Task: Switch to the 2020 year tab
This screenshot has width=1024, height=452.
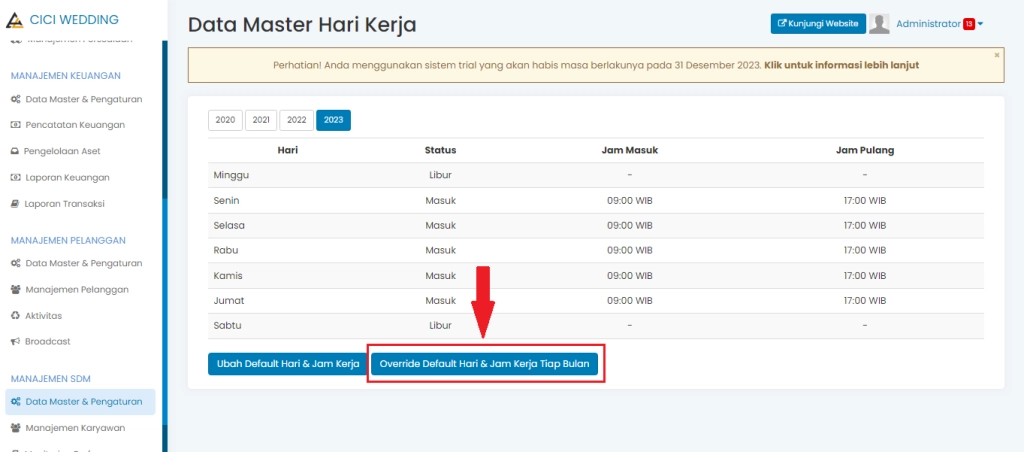Action: 225,120
